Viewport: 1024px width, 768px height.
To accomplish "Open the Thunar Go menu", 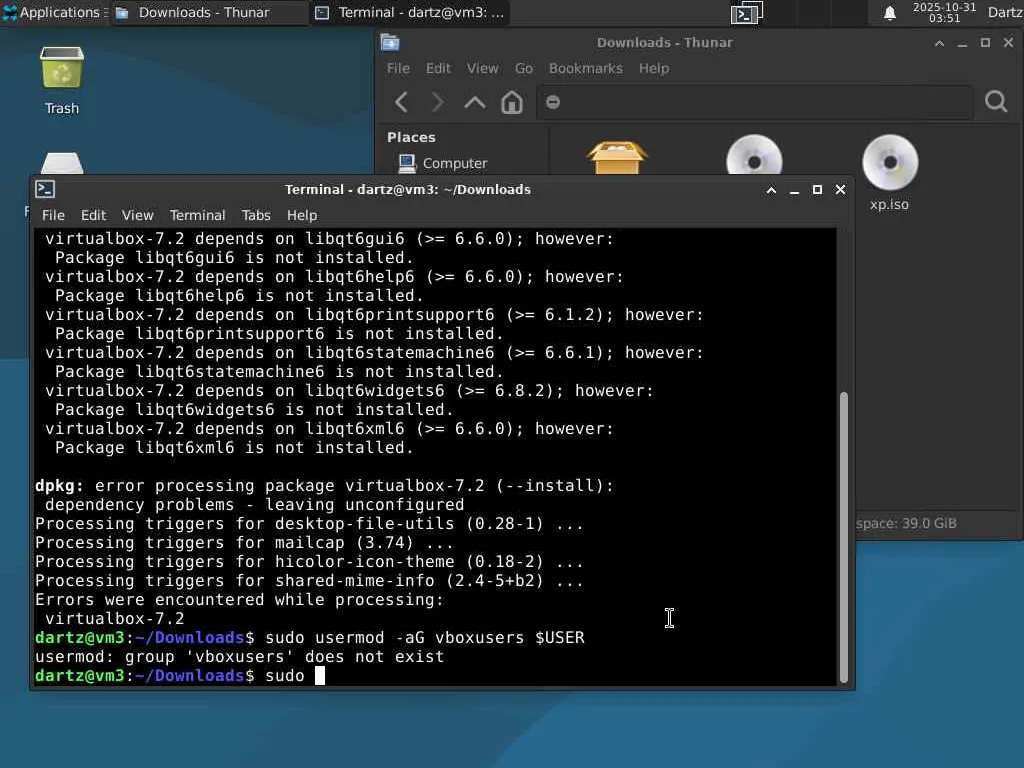I will tap(524, 68).
